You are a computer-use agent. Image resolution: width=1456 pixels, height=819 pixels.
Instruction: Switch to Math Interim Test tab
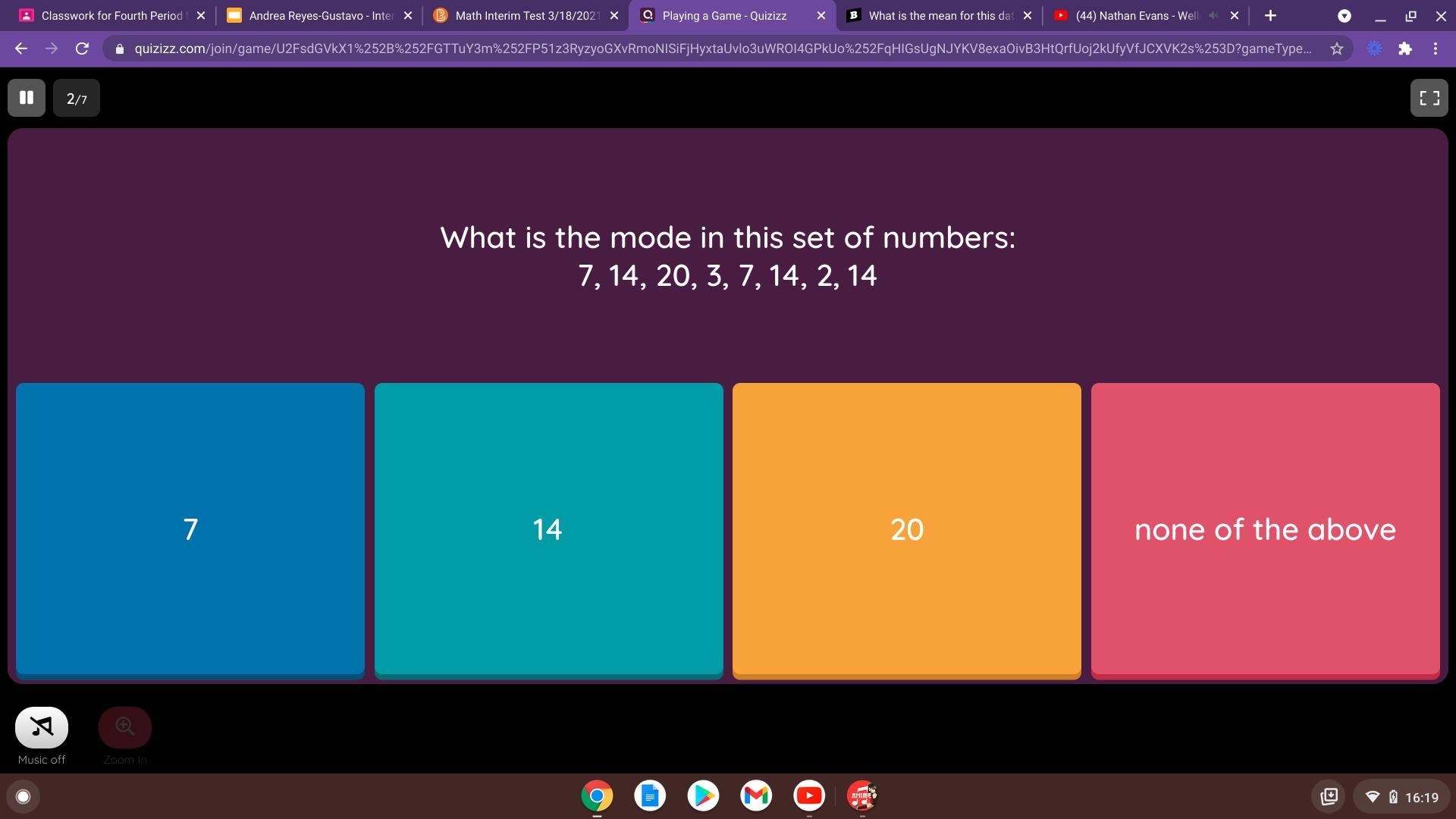[x=527, y=15]
